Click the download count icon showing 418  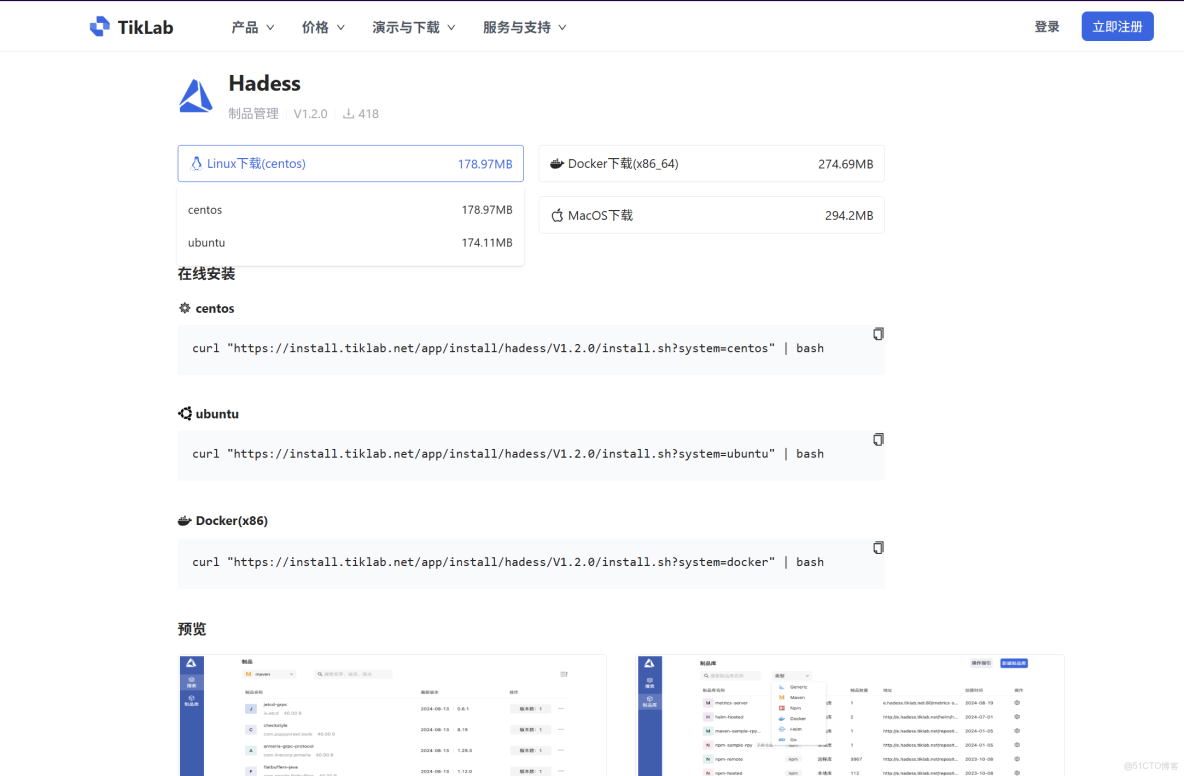click(x=346, y=113)
